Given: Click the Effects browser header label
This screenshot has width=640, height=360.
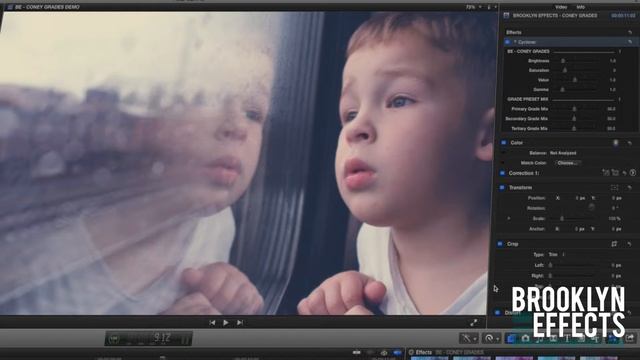Looking at the screenshot, I should coord(423,352).
